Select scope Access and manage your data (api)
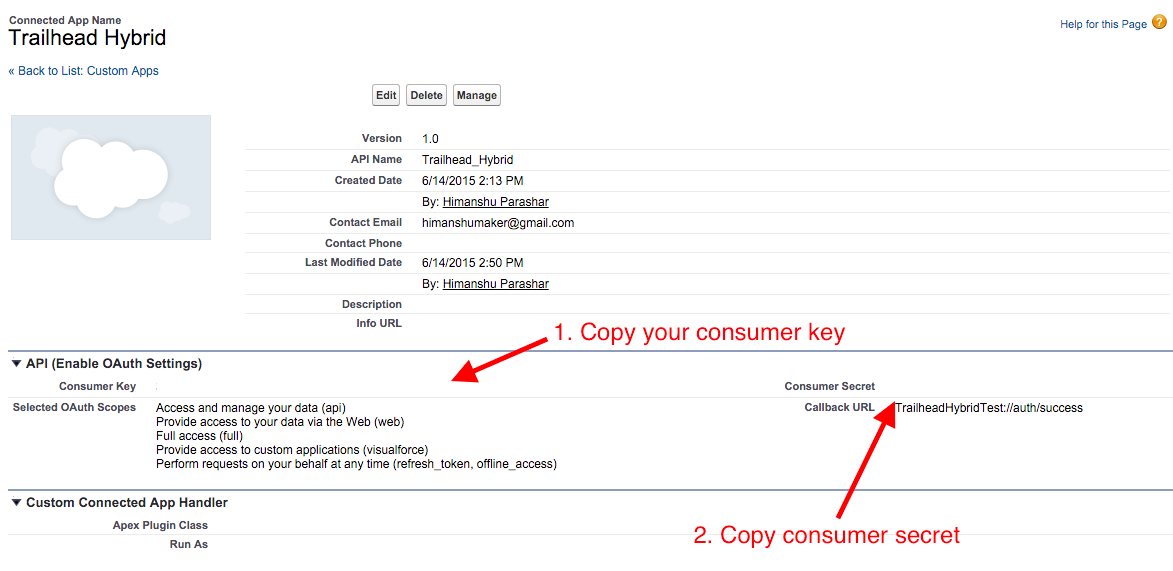 click(251, 409)
